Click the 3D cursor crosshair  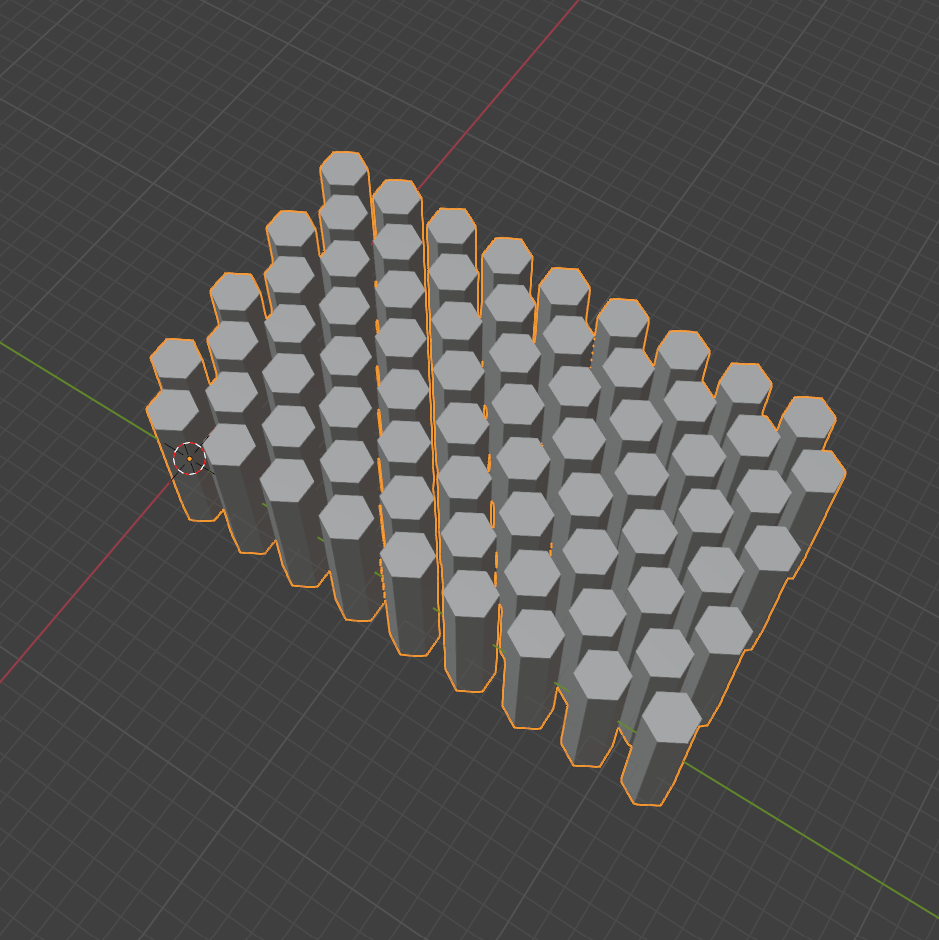189,459
